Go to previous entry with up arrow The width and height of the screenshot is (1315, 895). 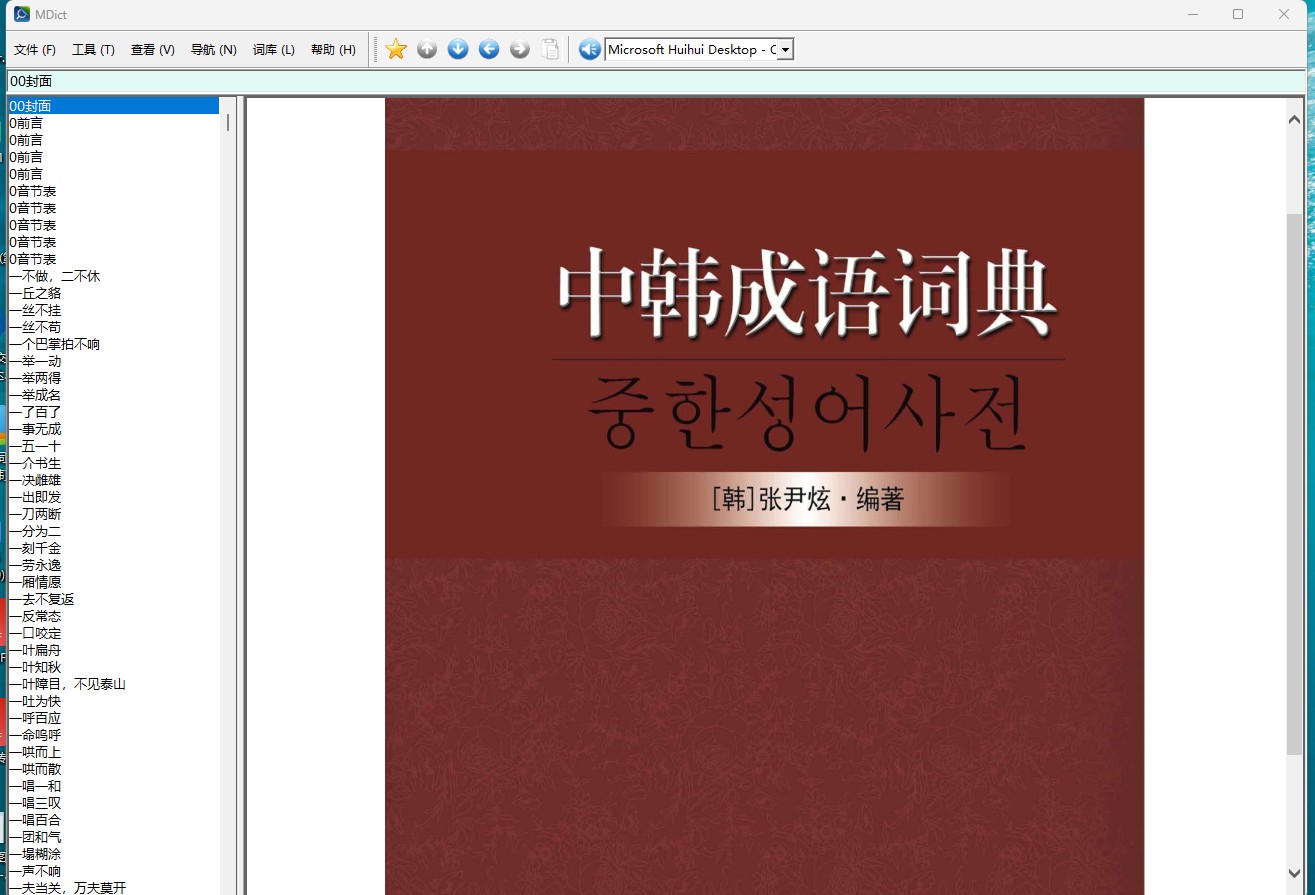coord(427,49)
